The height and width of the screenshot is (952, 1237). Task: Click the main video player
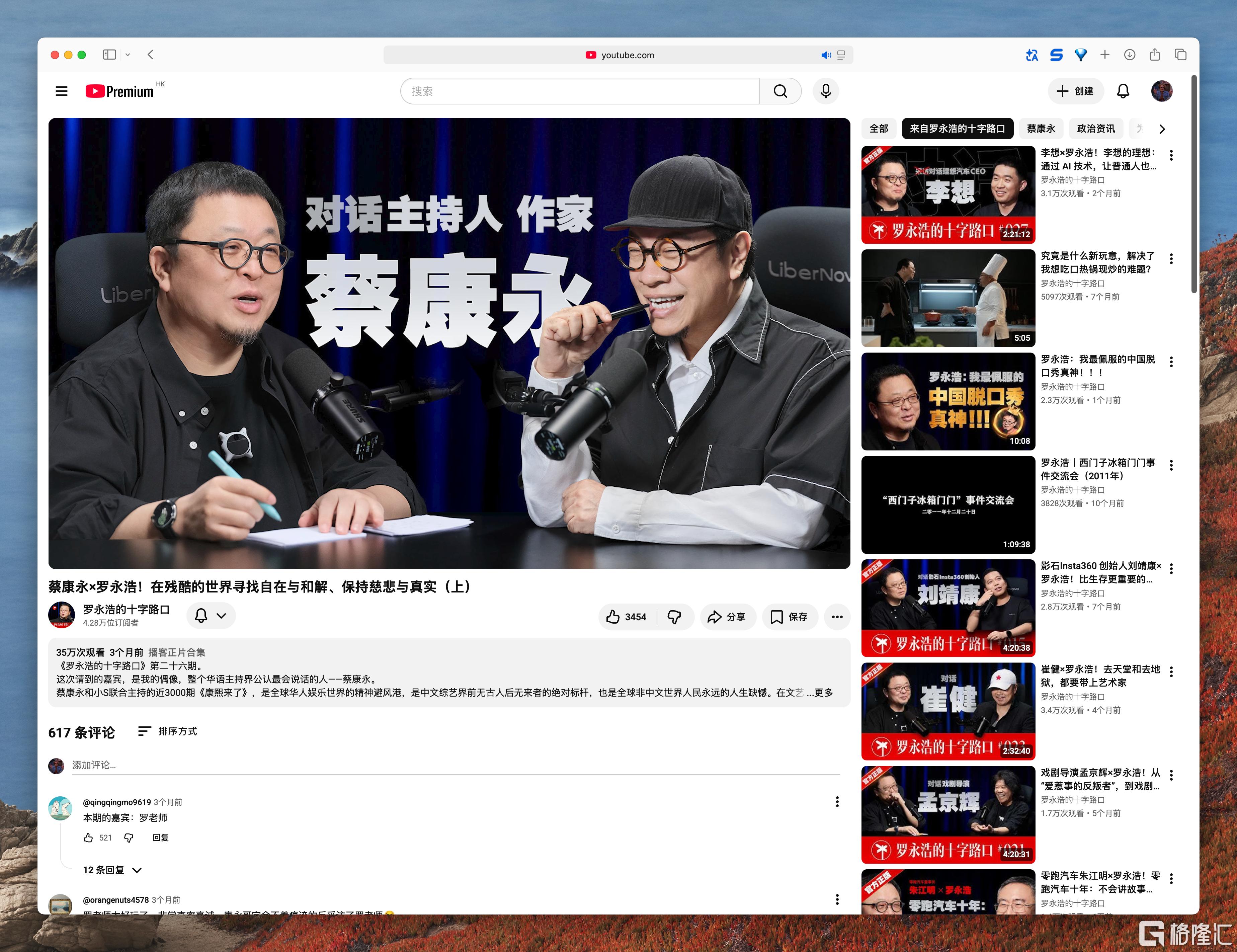point(449,343)
